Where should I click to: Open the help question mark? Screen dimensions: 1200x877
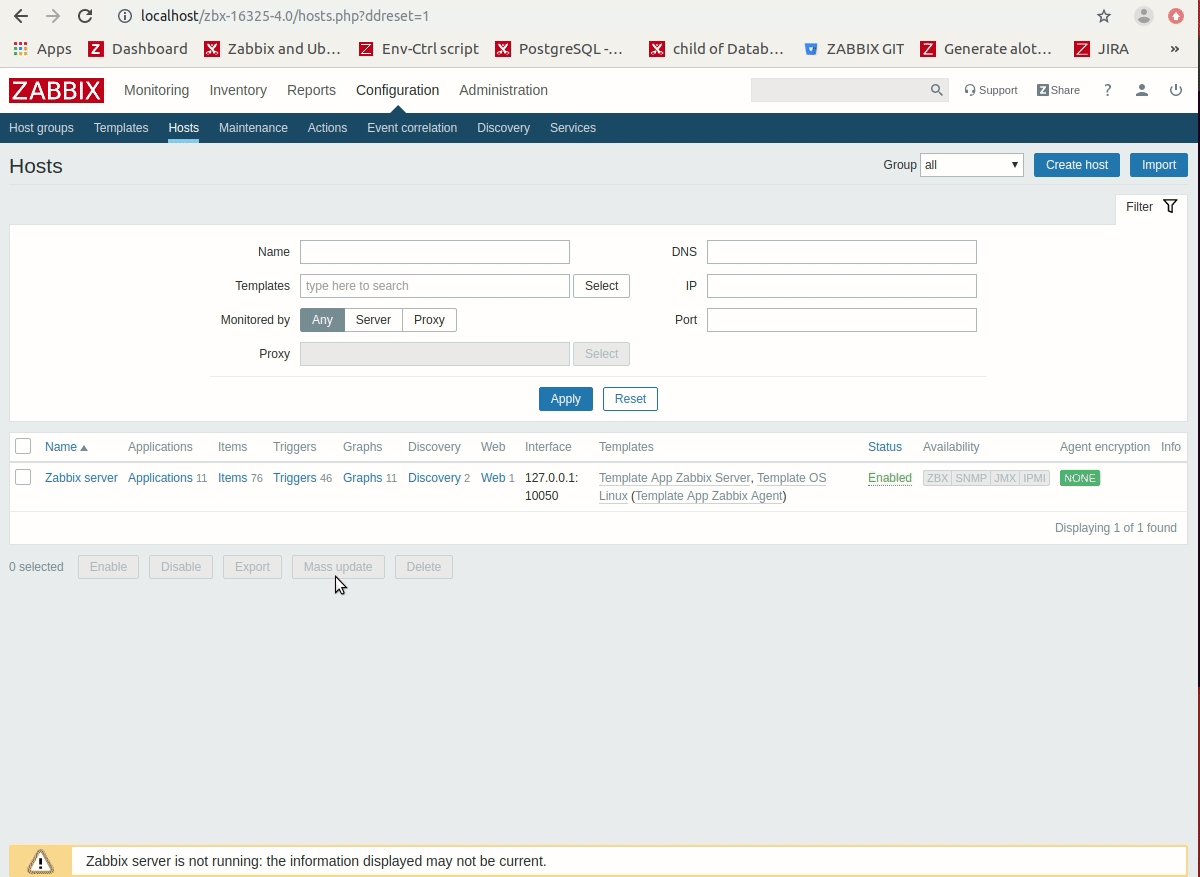[x=1107, y=90]
